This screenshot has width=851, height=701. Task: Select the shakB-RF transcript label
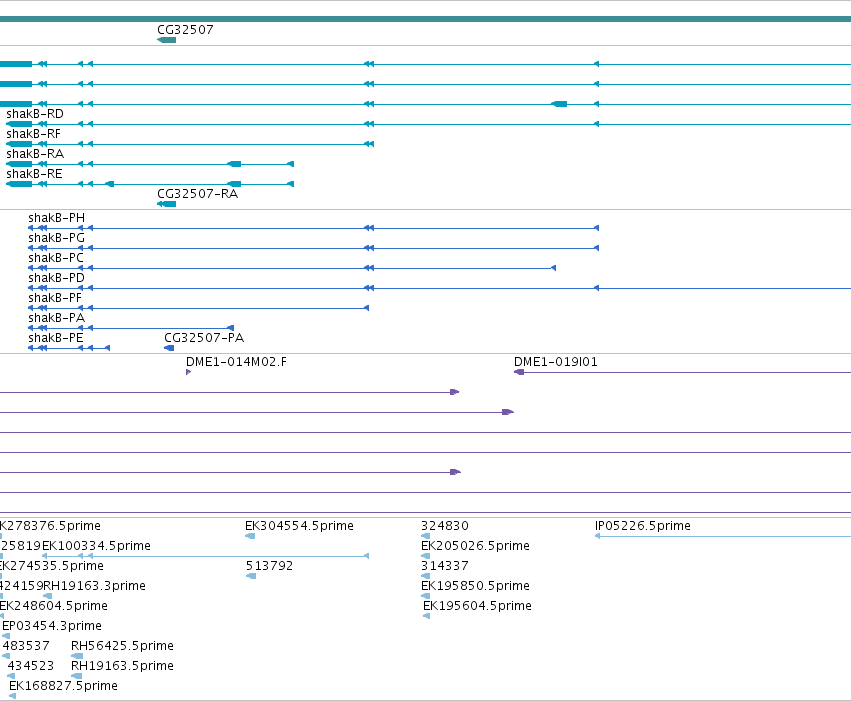(x=33, y=134)
